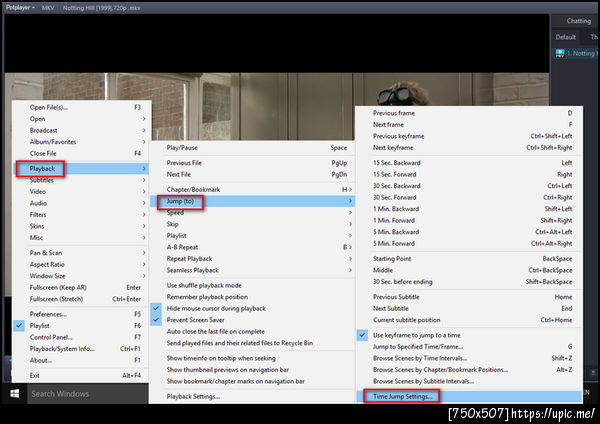Jump 15 Sec. Backward

pyautogui.click(x=469, y=163)
